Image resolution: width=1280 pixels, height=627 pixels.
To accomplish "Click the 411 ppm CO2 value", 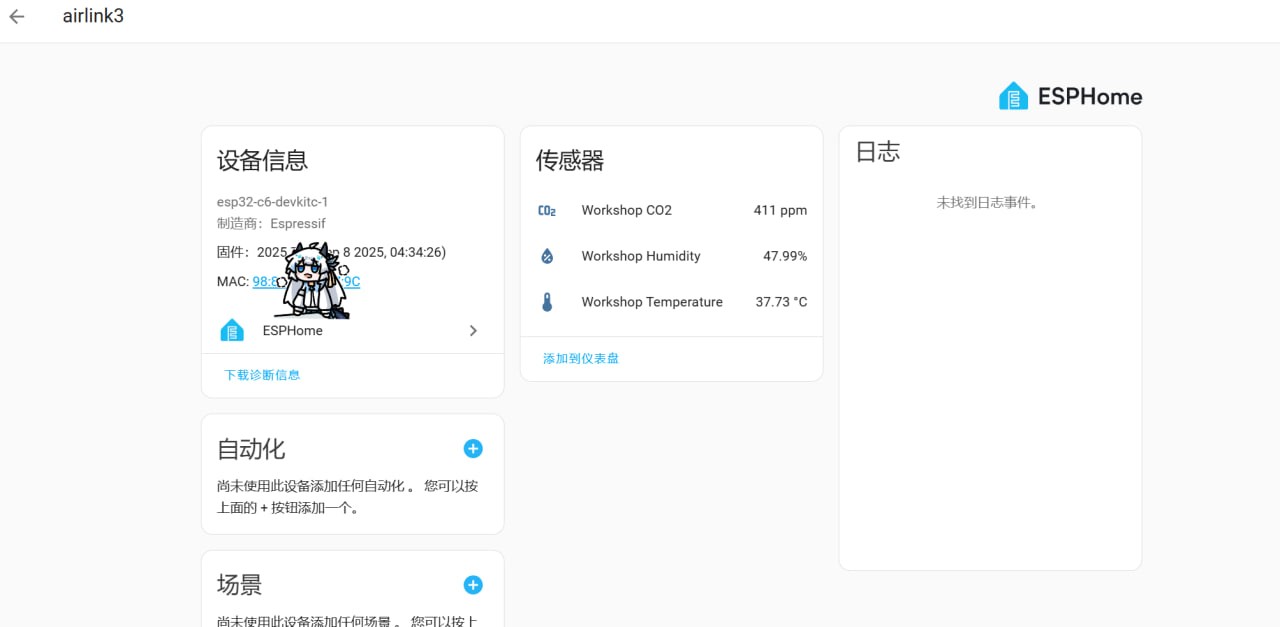I will pyautogui.click(x=779, y=210).
